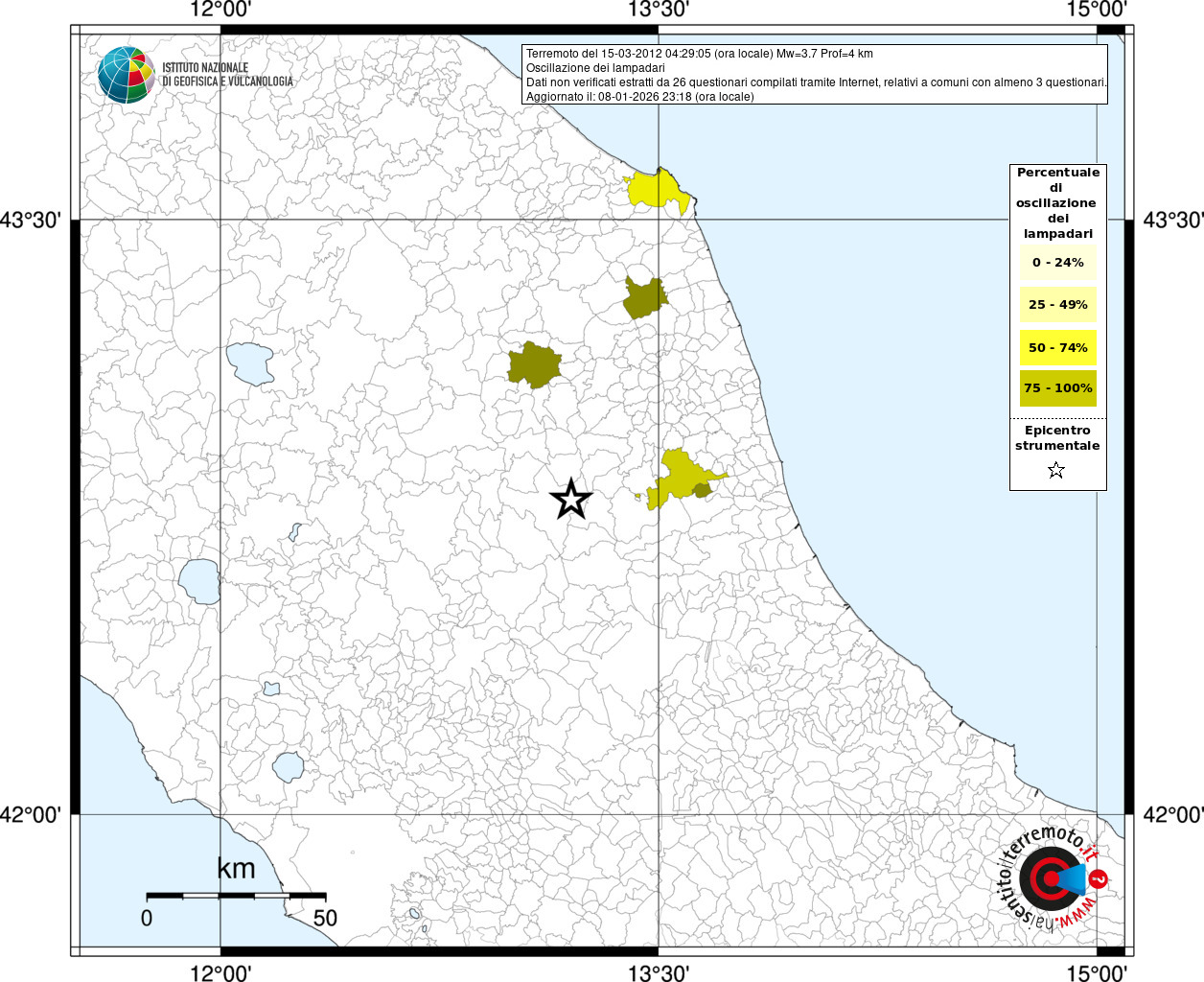Click the haisentitoilterremoto.it target logo
Image resolution: width=1204 pixels, height=982 pixels.
[x=1051, y=879]
